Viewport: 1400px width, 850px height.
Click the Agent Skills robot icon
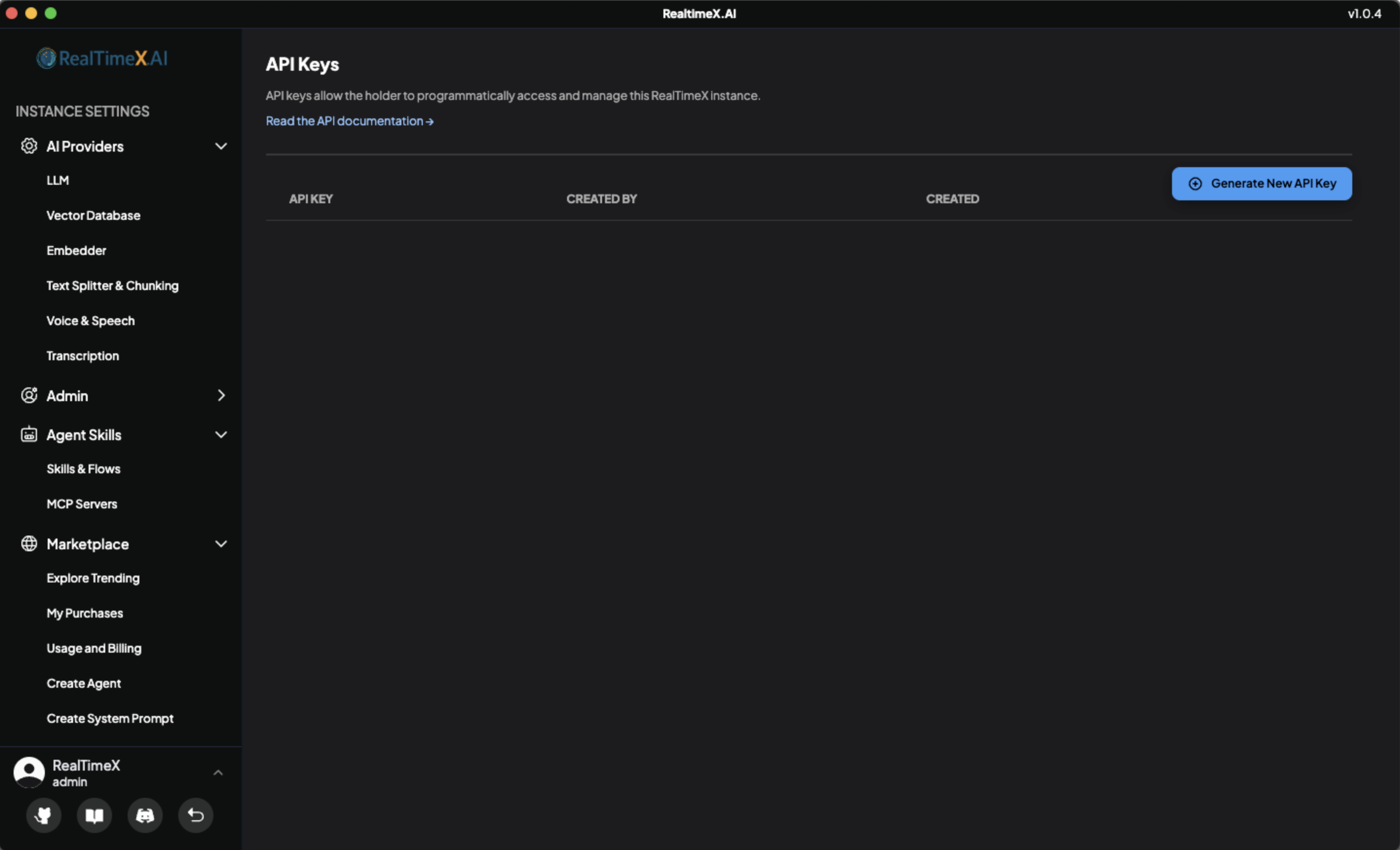point(29,435)
